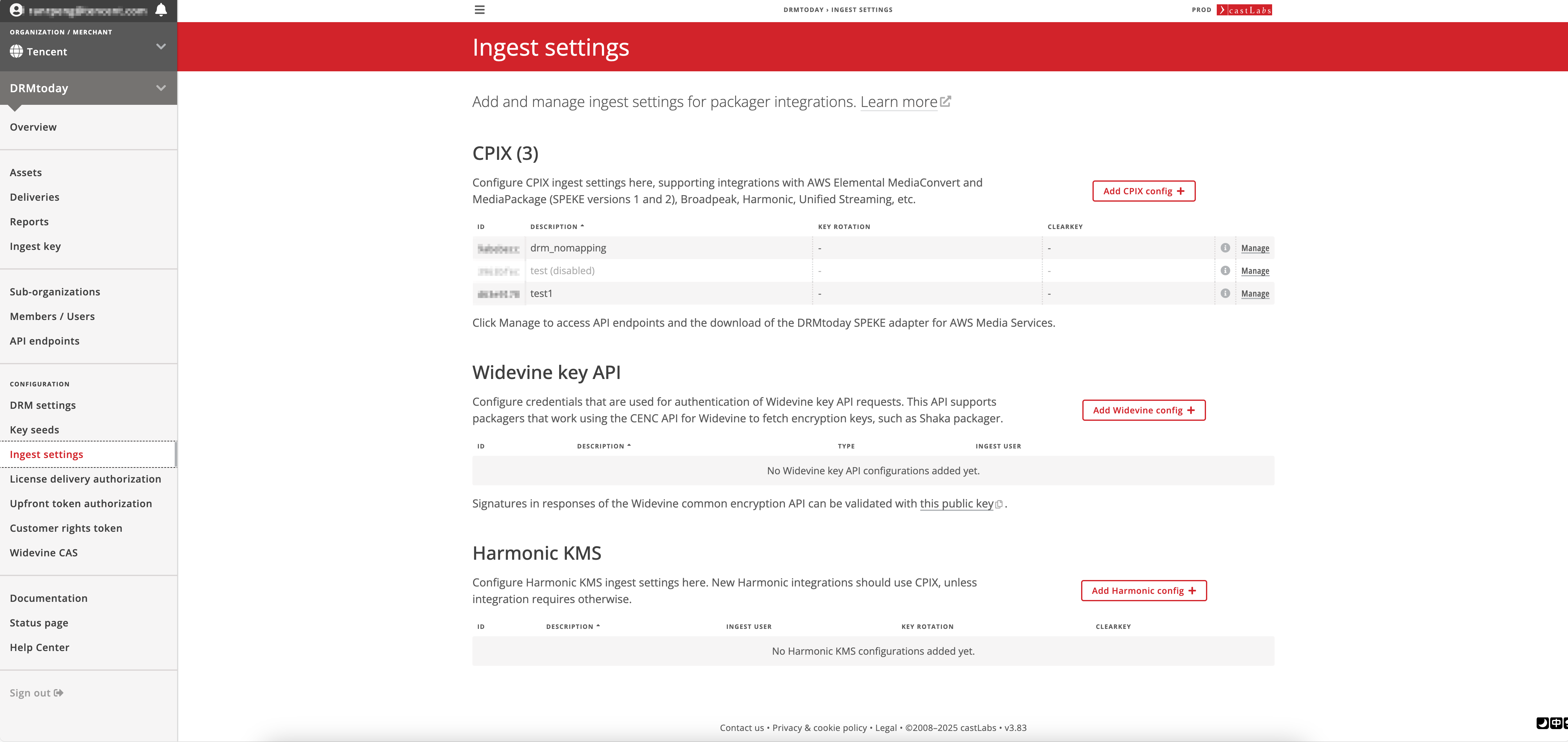Click the notification bell icon
The width and height of the screenshot is (1568, 742).
161,10
